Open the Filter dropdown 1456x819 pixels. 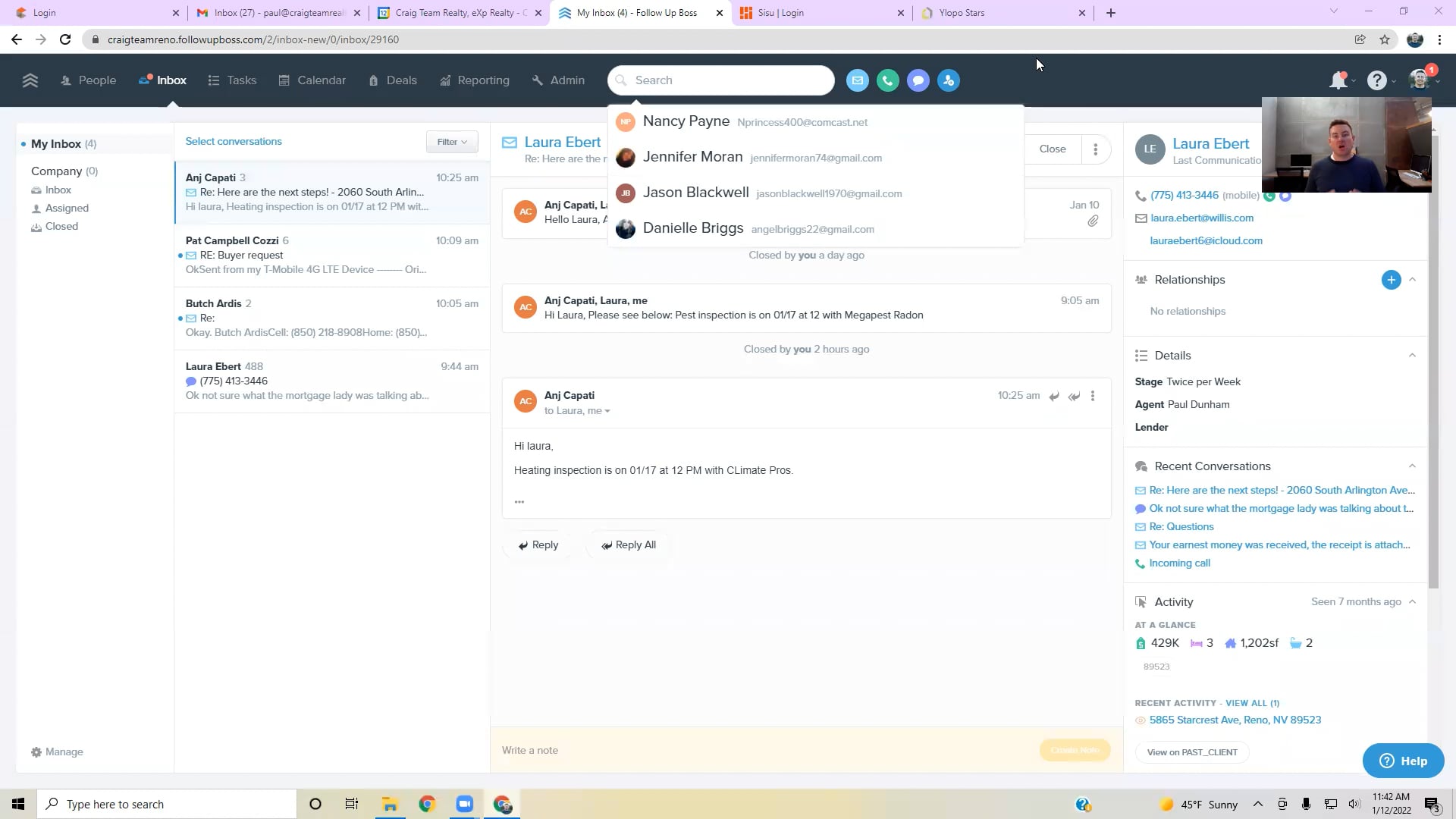click(x=452, y=142)
